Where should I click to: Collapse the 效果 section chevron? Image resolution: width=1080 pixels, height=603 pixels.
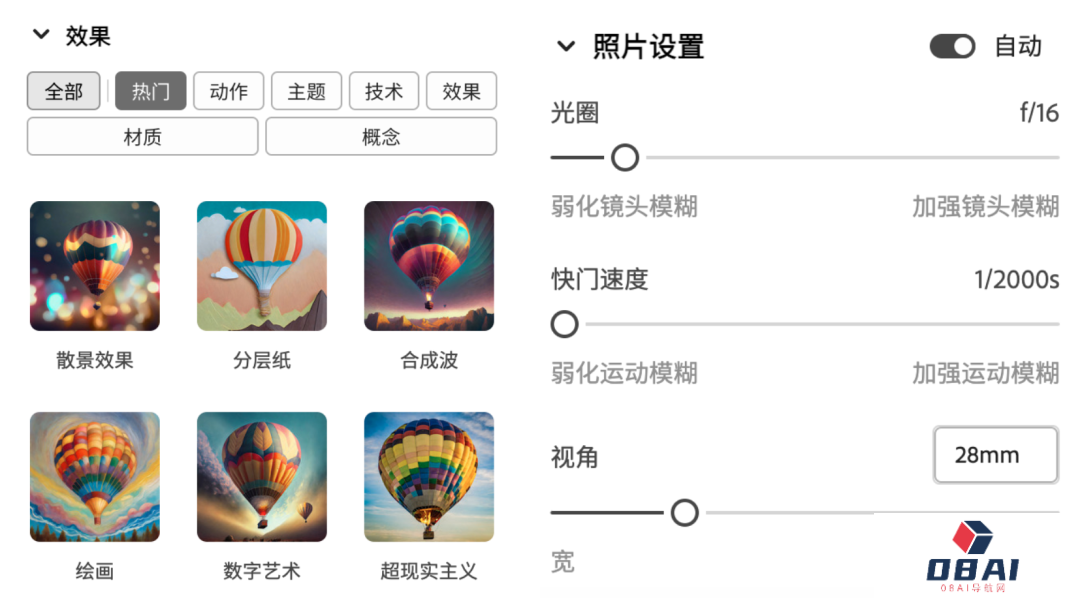coord(41,34)
